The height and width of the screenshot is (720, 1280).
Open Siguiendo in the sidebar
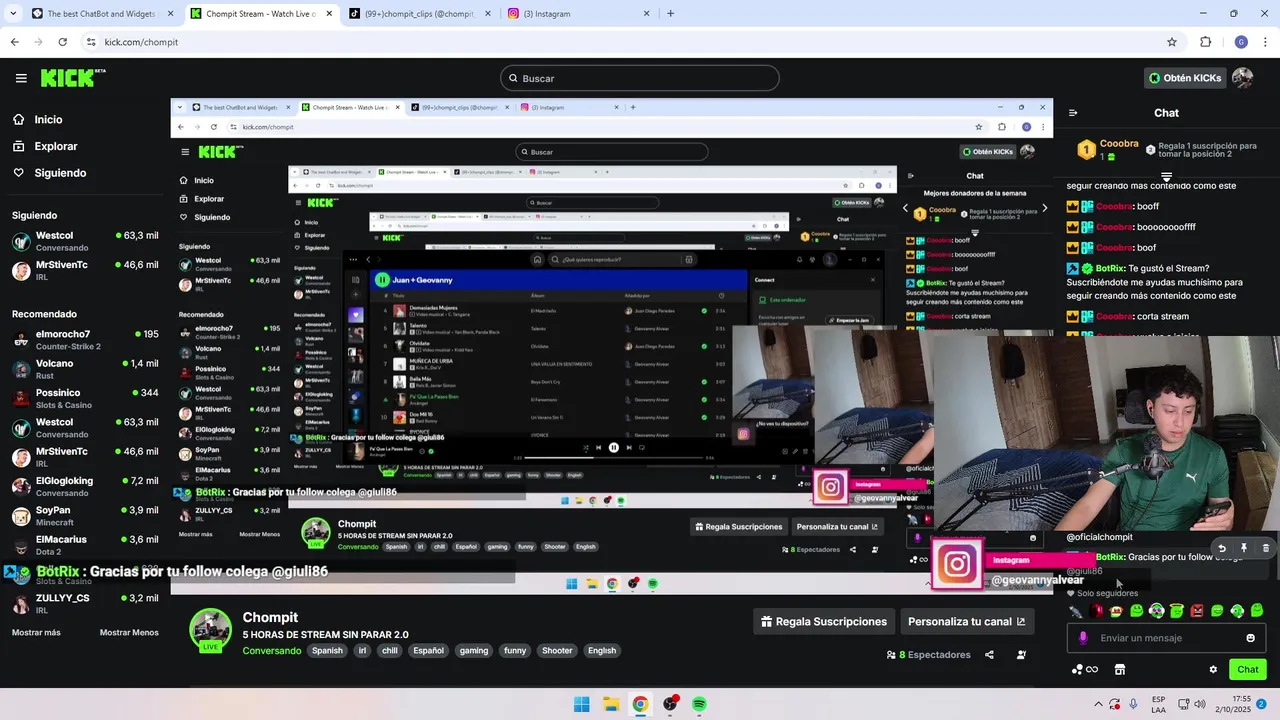pyautogui.click(x=49, y=173)
